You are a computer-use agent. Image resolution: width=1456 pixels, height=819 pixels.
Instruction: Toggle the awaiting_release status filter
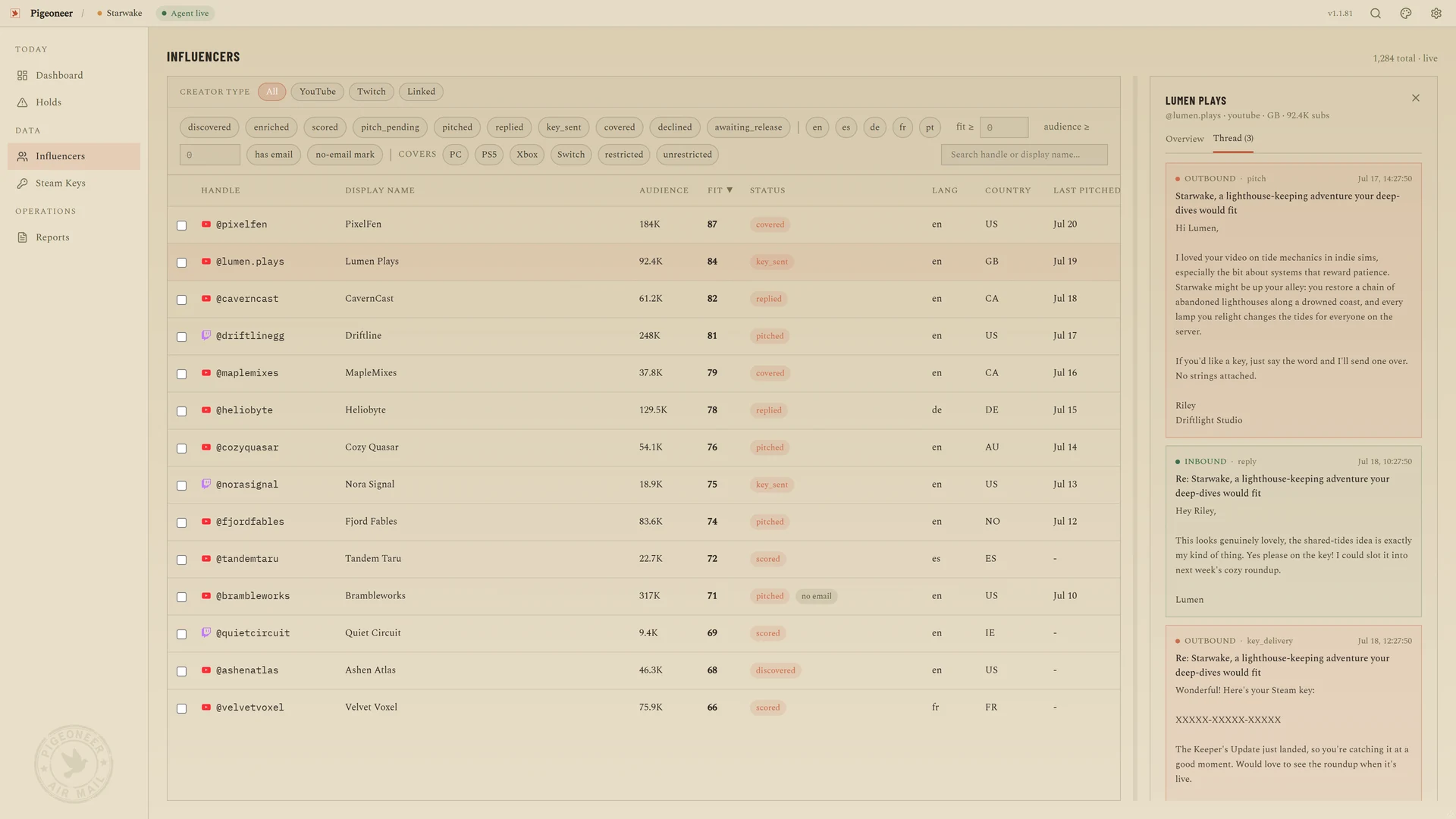click(748, 127)
